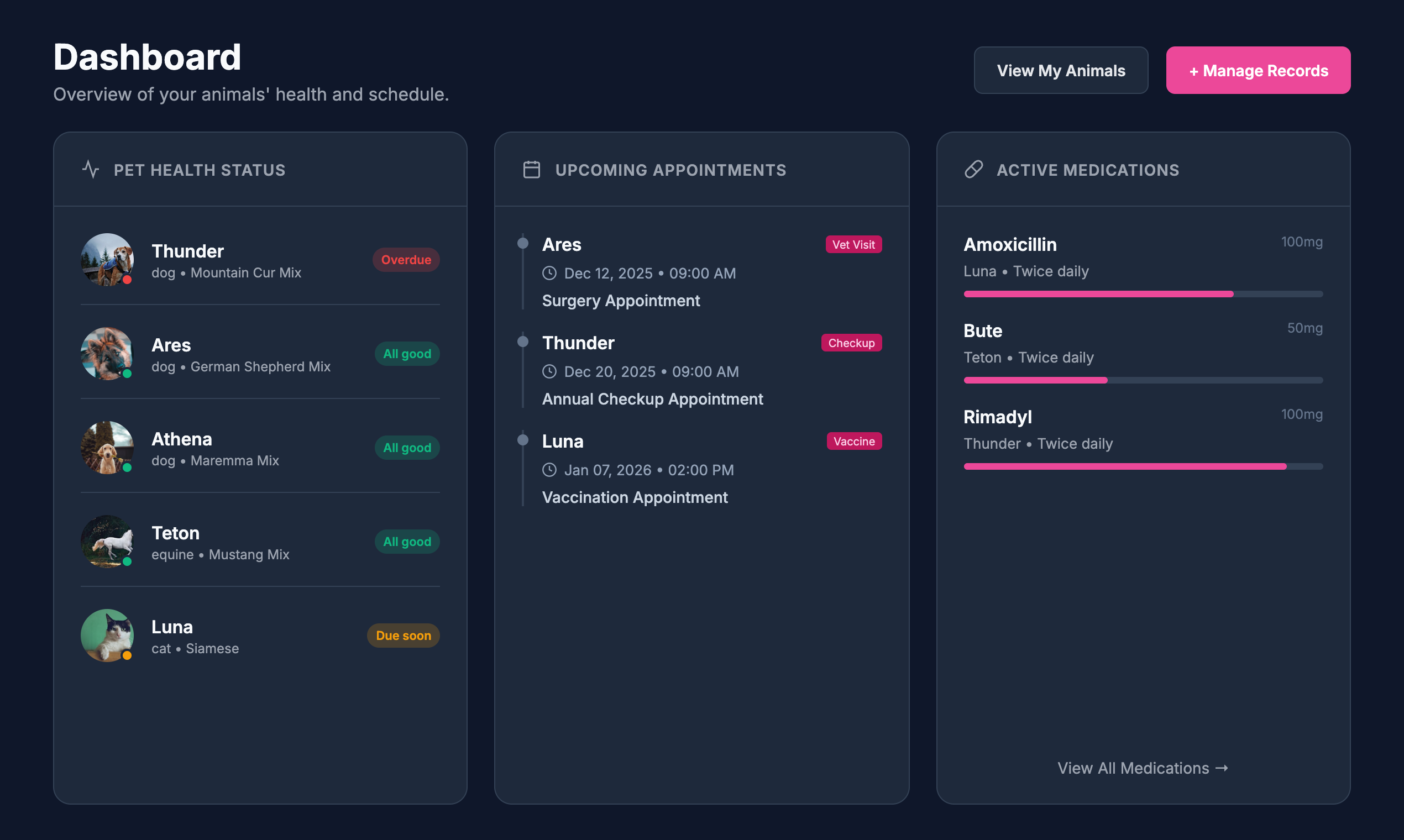Image resolution: width=1404 pixels, height=840 pixels.
Task: Click the clock icon on Luna's vaccination entry
Action: (x=549, y=470)
